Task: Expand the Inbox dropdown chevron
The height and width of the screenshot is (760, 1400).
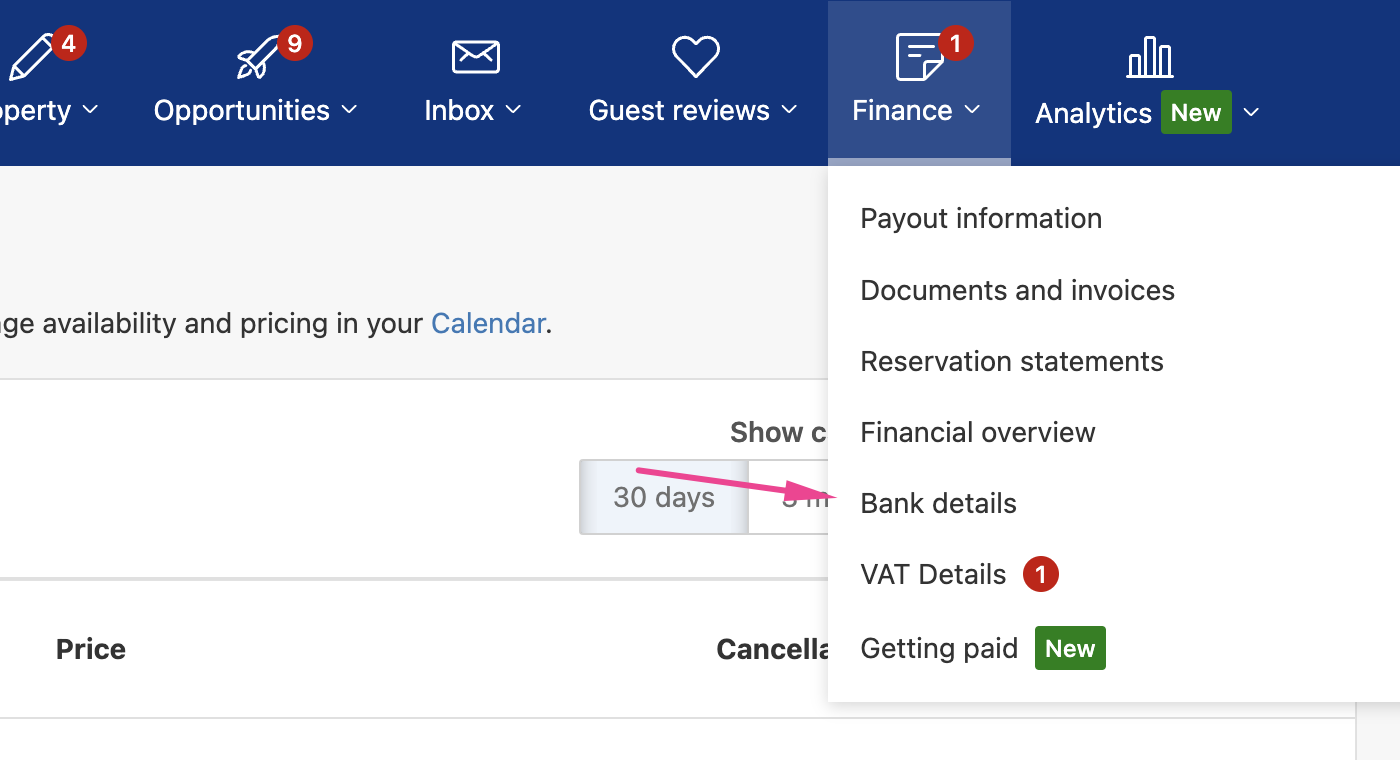Action: 513,110
